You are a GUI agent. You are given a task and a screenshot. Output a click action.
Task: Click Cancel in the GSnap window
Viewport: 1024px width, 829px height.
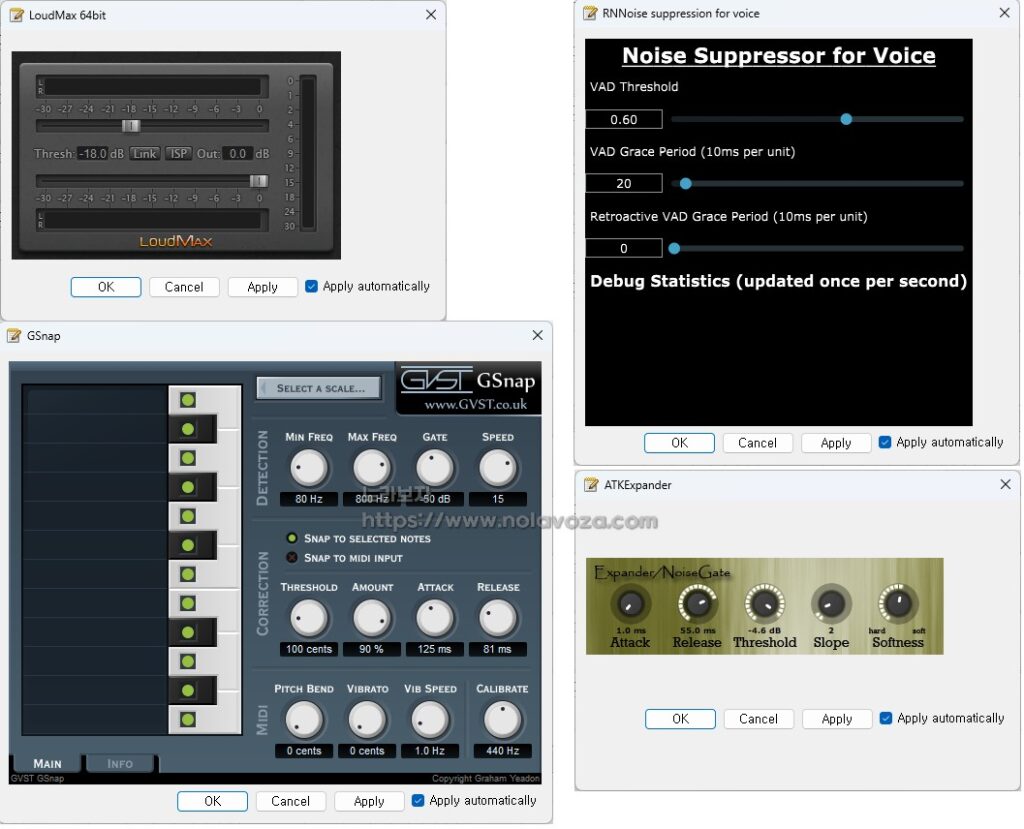(291, 802)
